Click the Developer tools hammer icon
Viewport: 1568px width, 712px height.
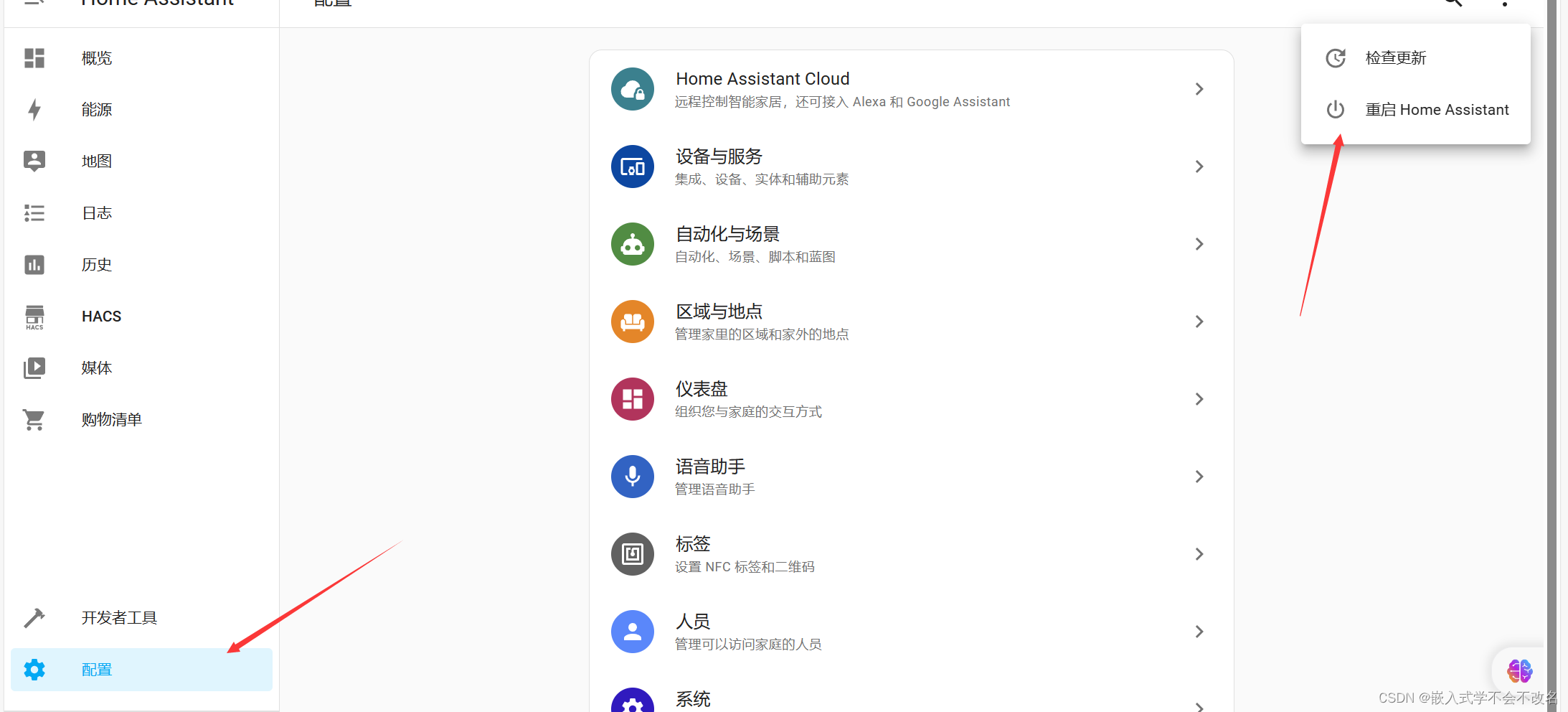pyautogui.click(x=34, y=618)
